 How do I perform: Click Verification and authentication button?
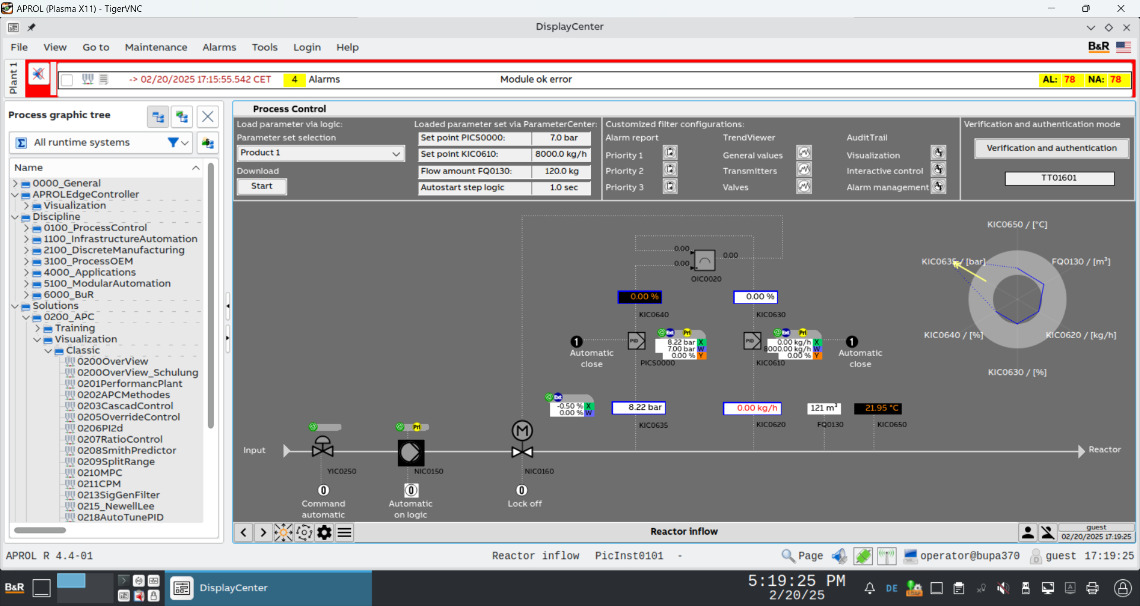pyautogui.click(x=1051, y=148)
